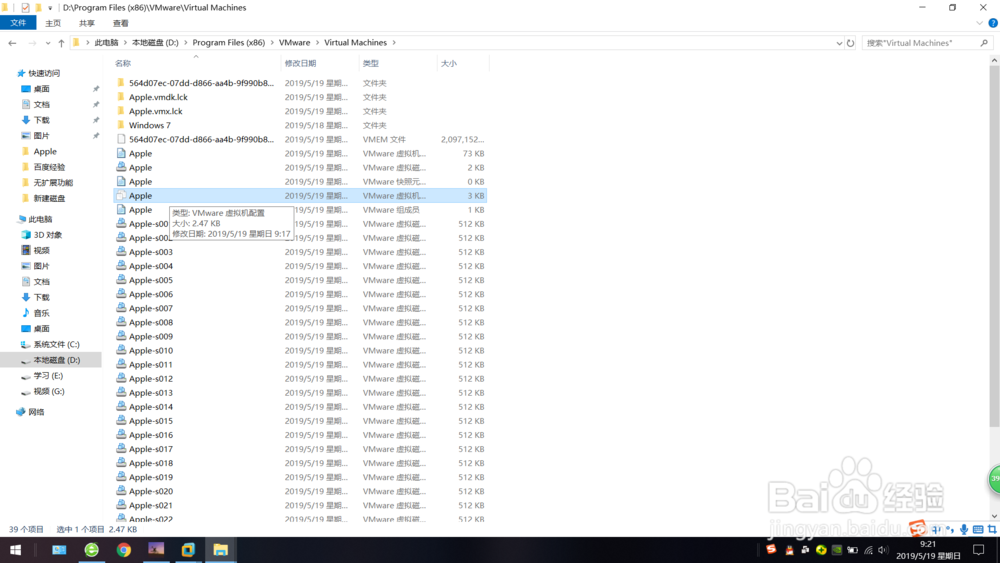Switch to the 共享 ribbon tab
The height and width of the screenshot is (563, 1000).
click(87, 23)
